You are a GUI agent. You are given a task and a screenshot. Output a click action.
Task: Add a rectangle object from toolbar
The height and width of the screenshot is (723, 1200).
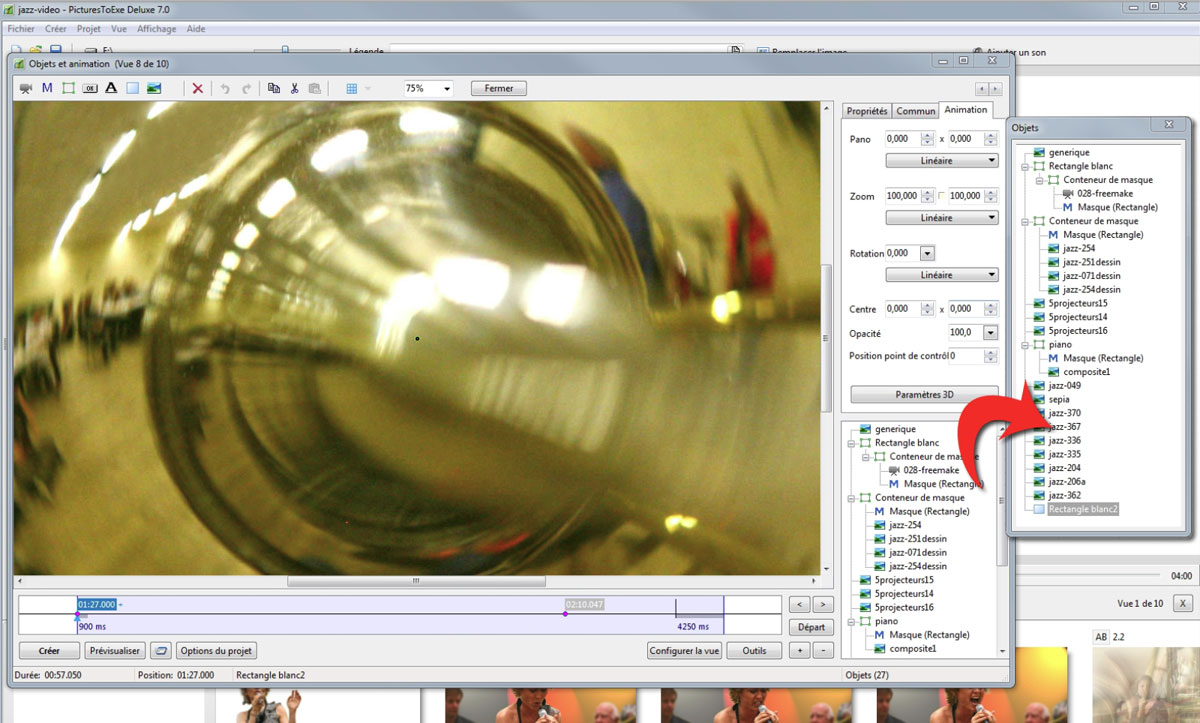pyautogui.click(x=132, y=88)
